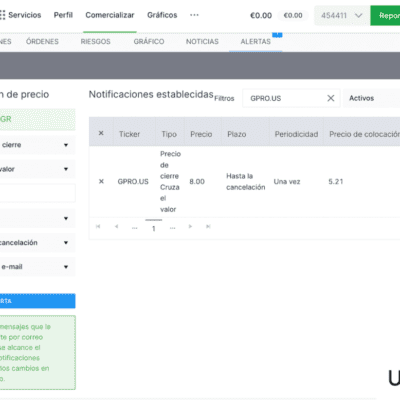
Task: Open the e-mail notification method dropdown
Action: (x=37, y=267)
